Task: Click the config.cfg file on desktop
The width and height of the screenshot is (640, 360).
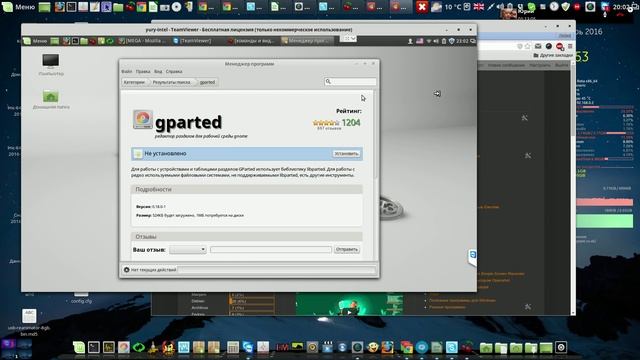Action: 81,298
